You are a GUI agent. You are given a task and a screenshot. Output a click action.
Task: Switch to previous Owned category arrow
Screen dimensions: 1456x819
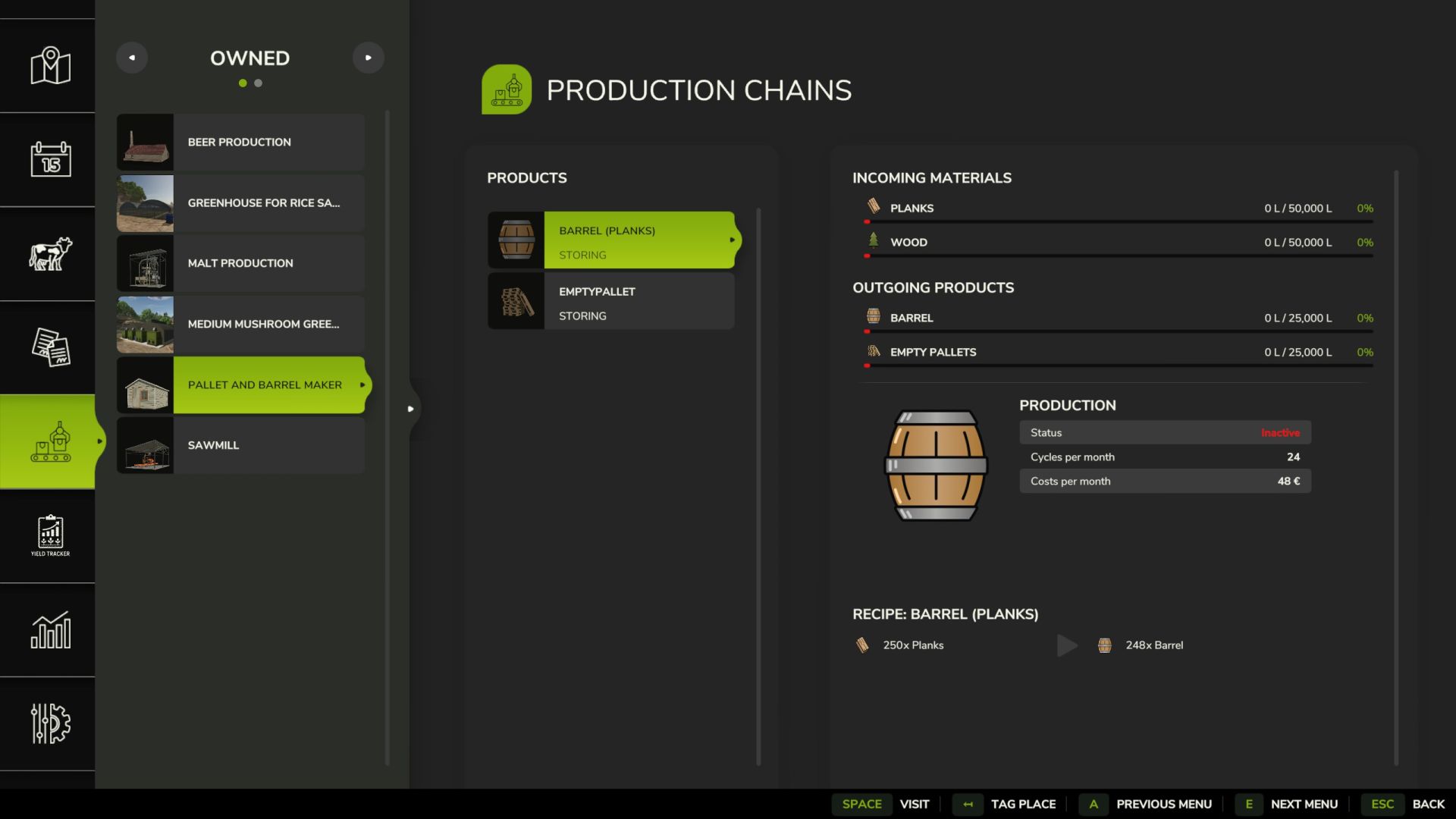(132, 58)
